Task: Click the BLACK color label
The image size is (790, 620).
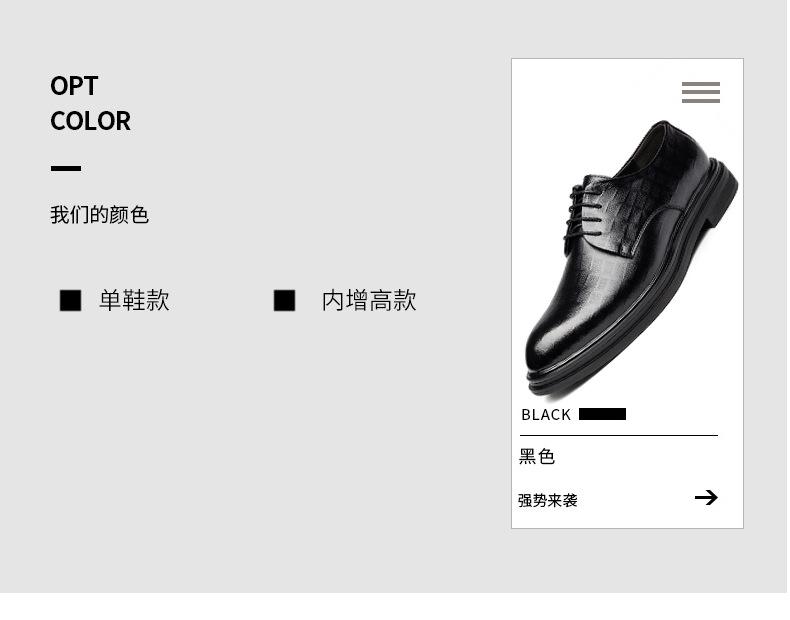Action: coord(546,415)
